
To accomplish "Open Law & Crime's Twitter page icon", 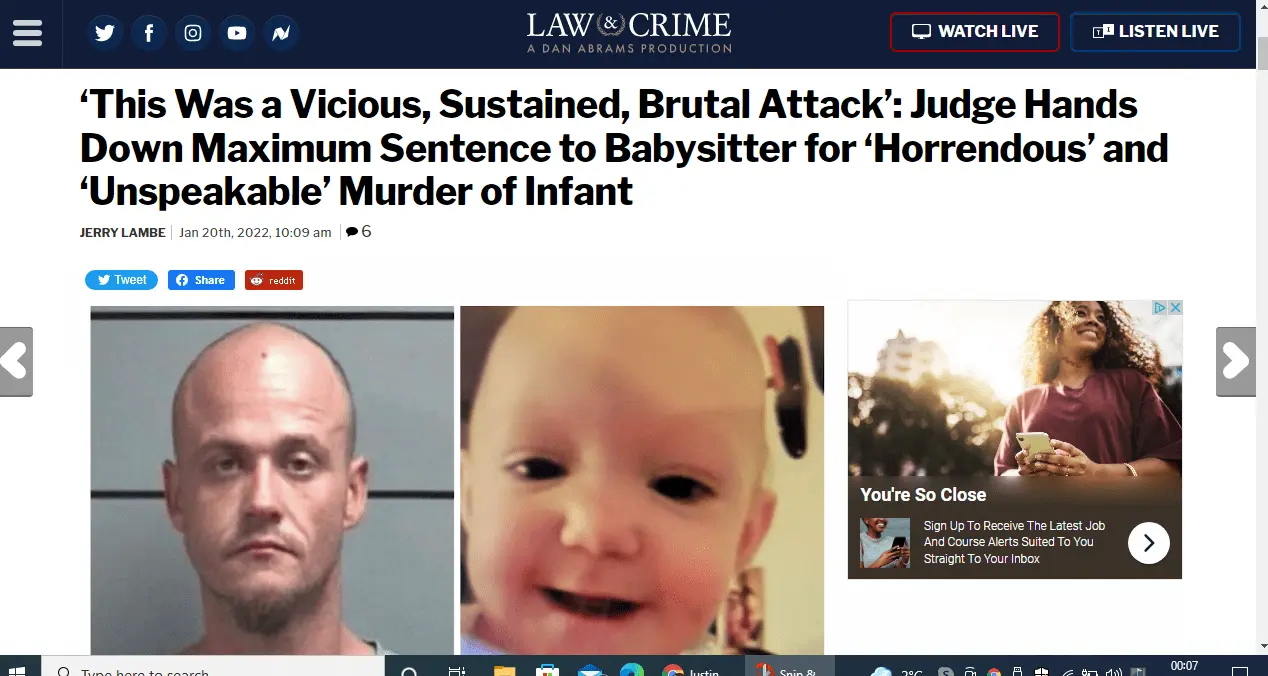I will [104, 33].
